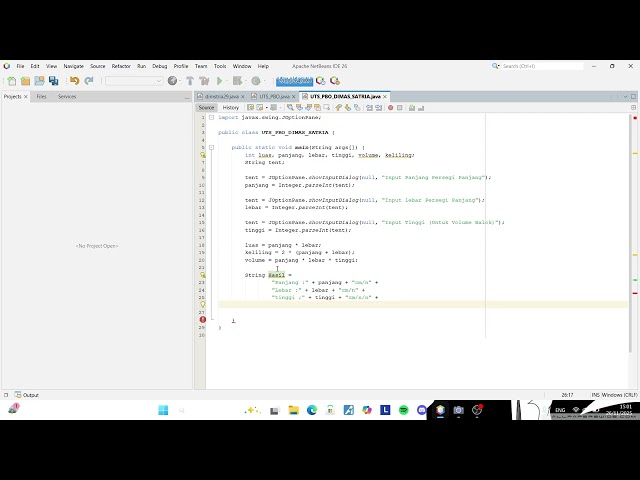This screenshot has height=480, width=640.
Task: Close the UTS_PBO_DIMAS_SATRIA.java tab
Action: click(384, 97)
